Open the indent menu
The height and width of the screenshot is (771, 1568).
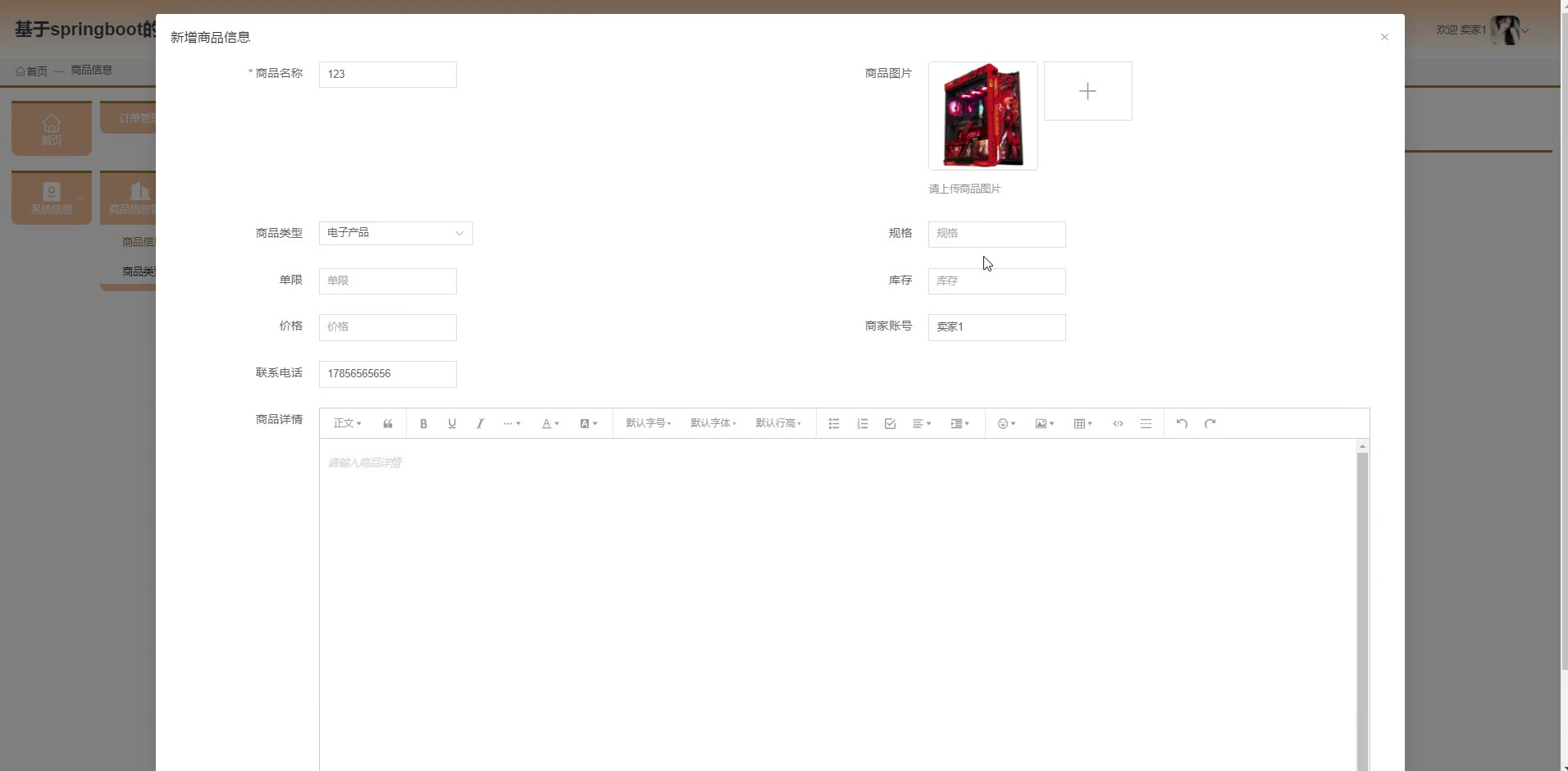pyautogui.click(x=960, y=424)
